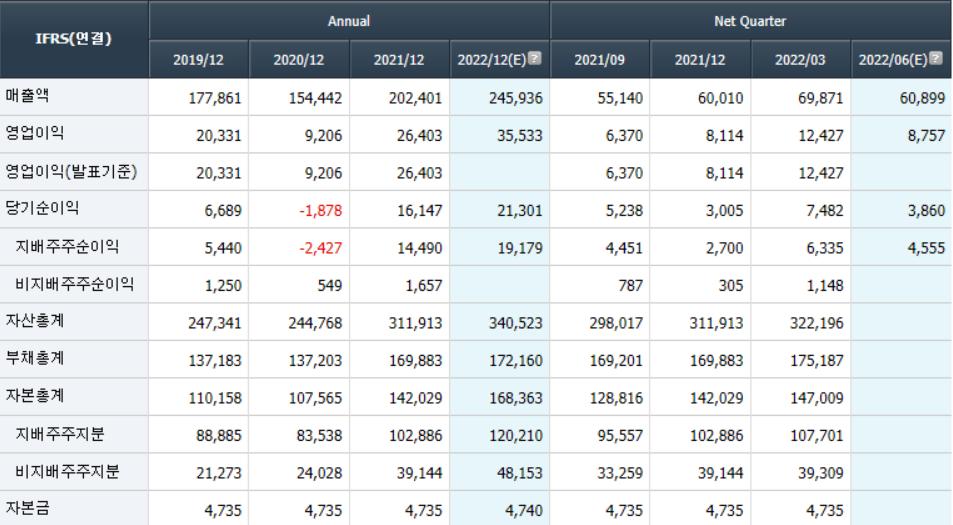
Task: Click the 247,341 total assets value
Action: coord(215,323)
